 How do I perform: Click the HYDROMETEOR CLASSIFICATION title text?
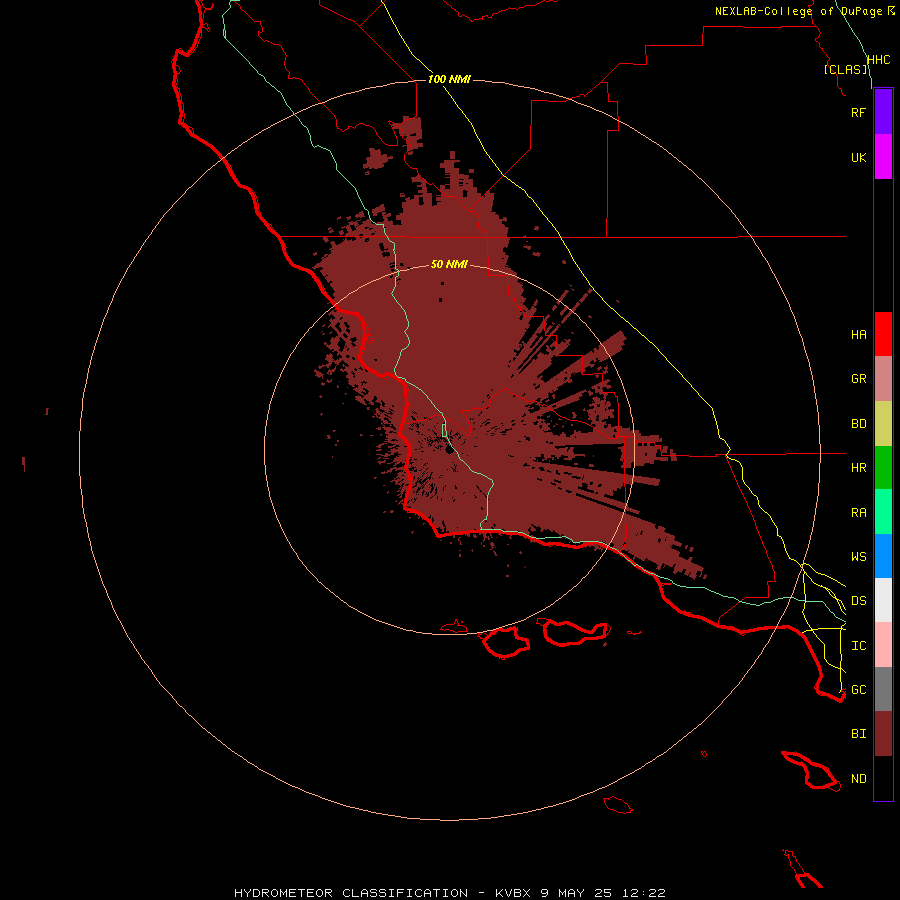(351, 893)
